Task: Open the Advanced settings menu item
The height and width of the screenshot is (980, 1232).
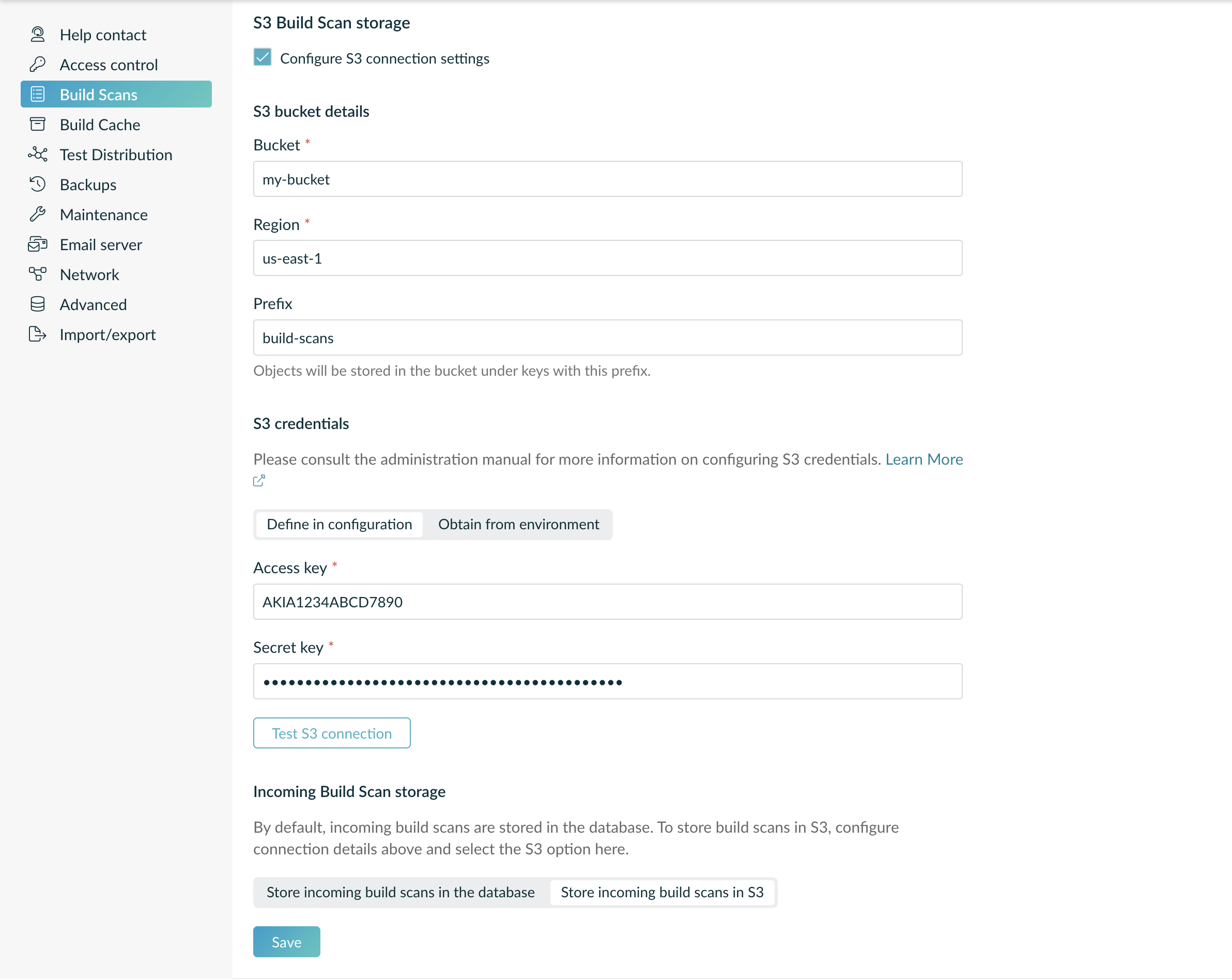Action: point(93,304)
